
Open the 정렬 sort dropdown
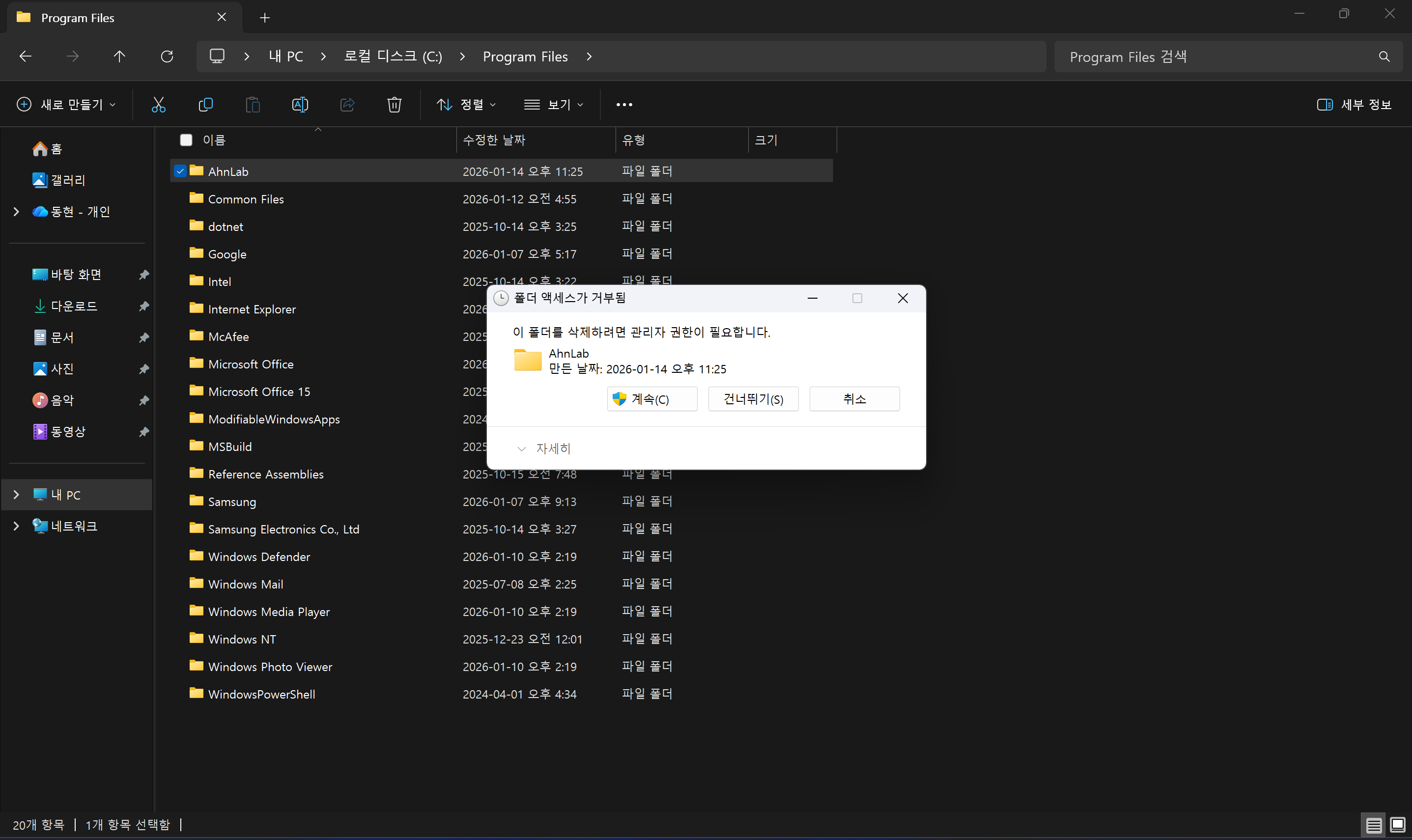(465, 104)
